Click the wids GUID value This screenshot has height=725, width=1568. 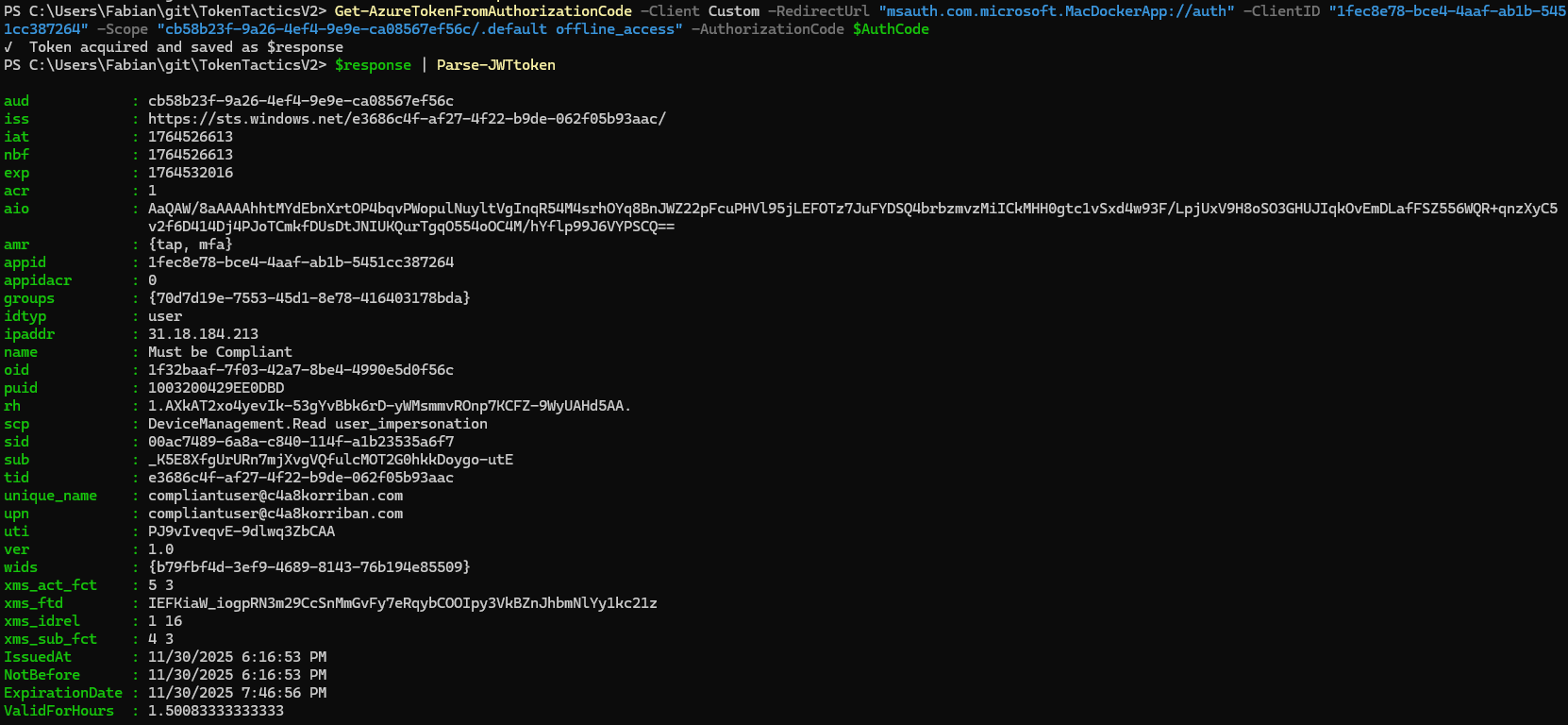pos(309,567)
